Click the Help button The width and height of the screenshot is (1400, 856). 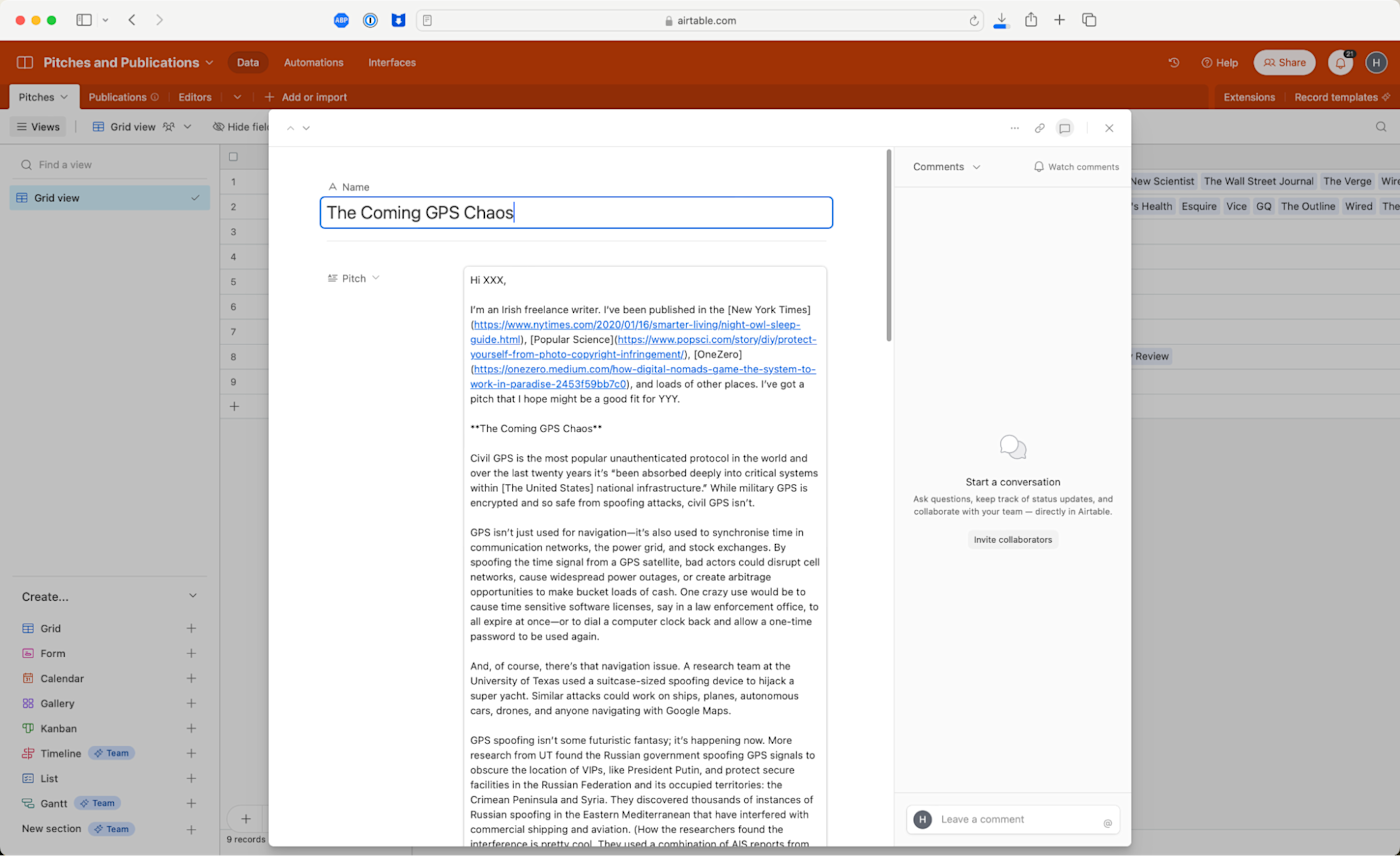coord(1219,62)
